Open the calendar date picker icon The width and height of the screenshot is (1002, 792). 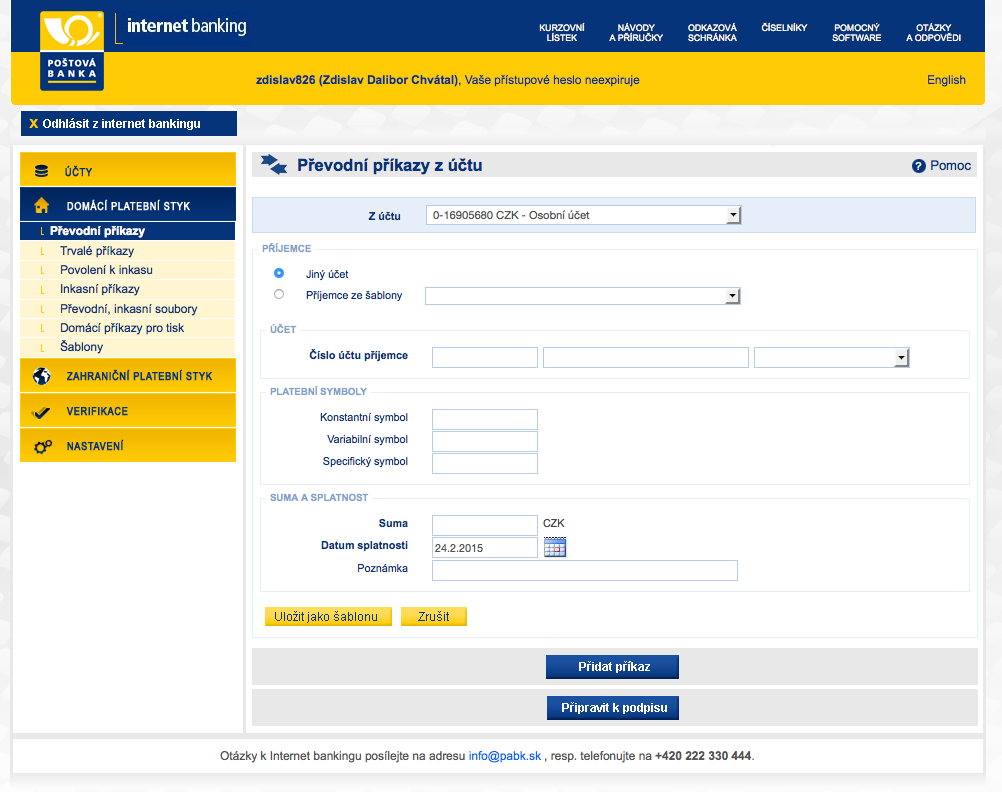[555, 547]
